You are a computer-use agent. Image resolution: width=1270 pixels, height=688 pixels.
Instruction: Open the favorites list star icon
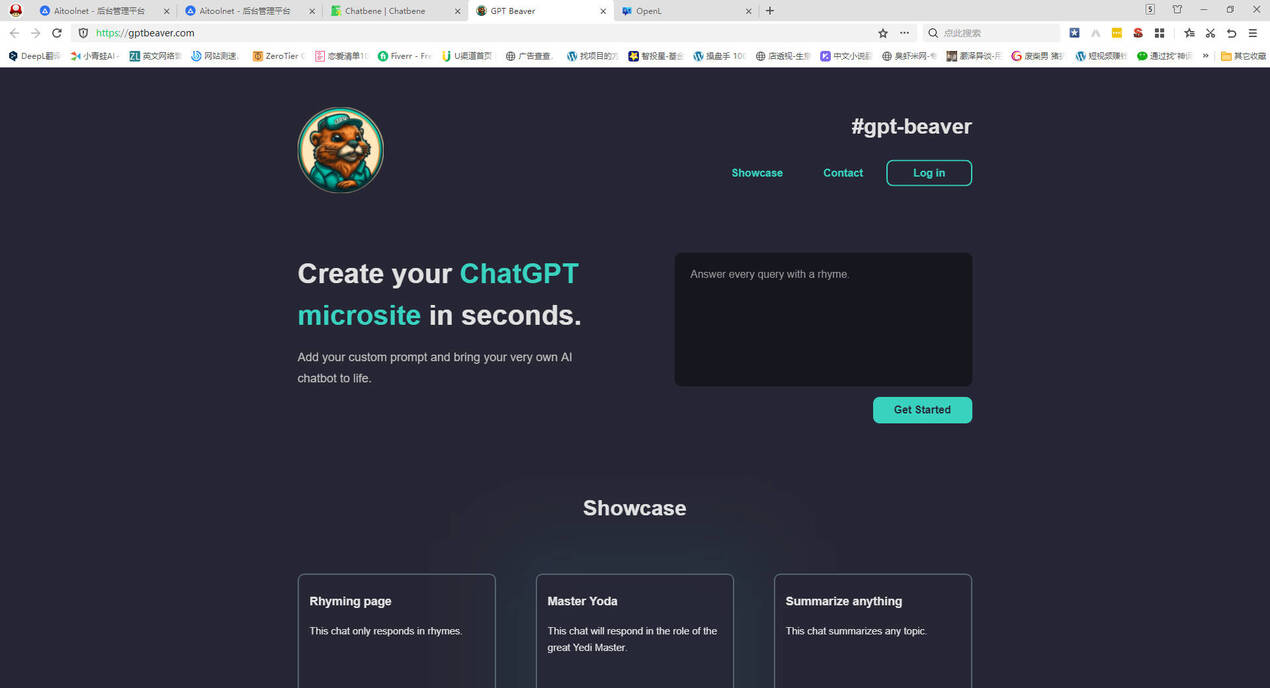[1189, 33]
